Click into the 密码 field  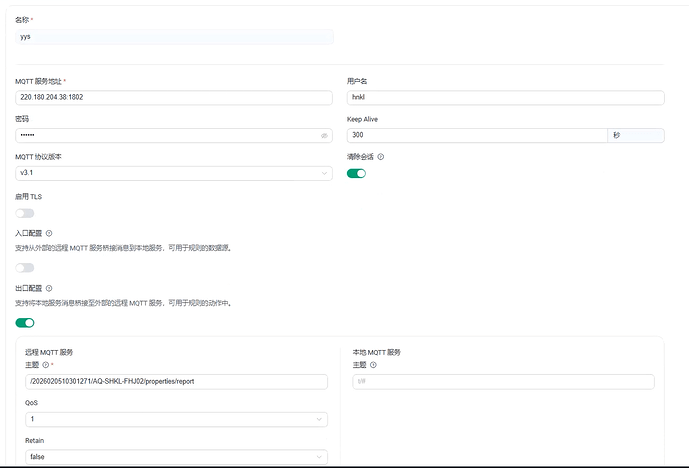pyautogui.click(x=165, y=135)
